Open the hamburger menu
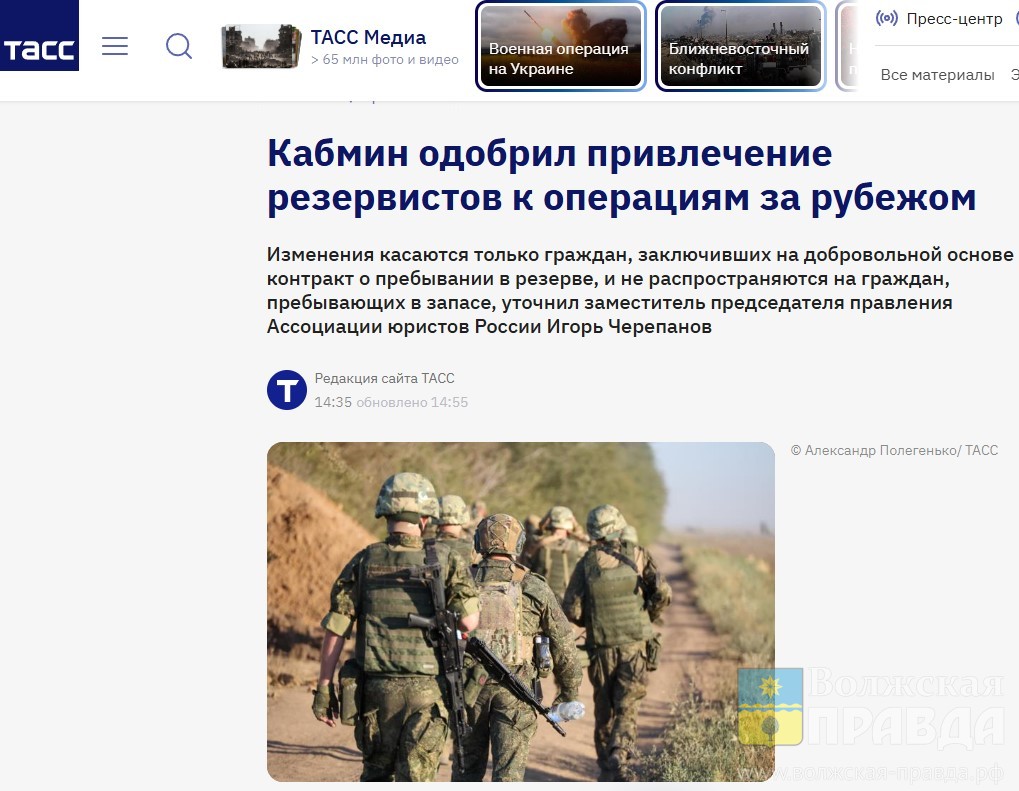 pyautogui.click(x=115, y=46)
